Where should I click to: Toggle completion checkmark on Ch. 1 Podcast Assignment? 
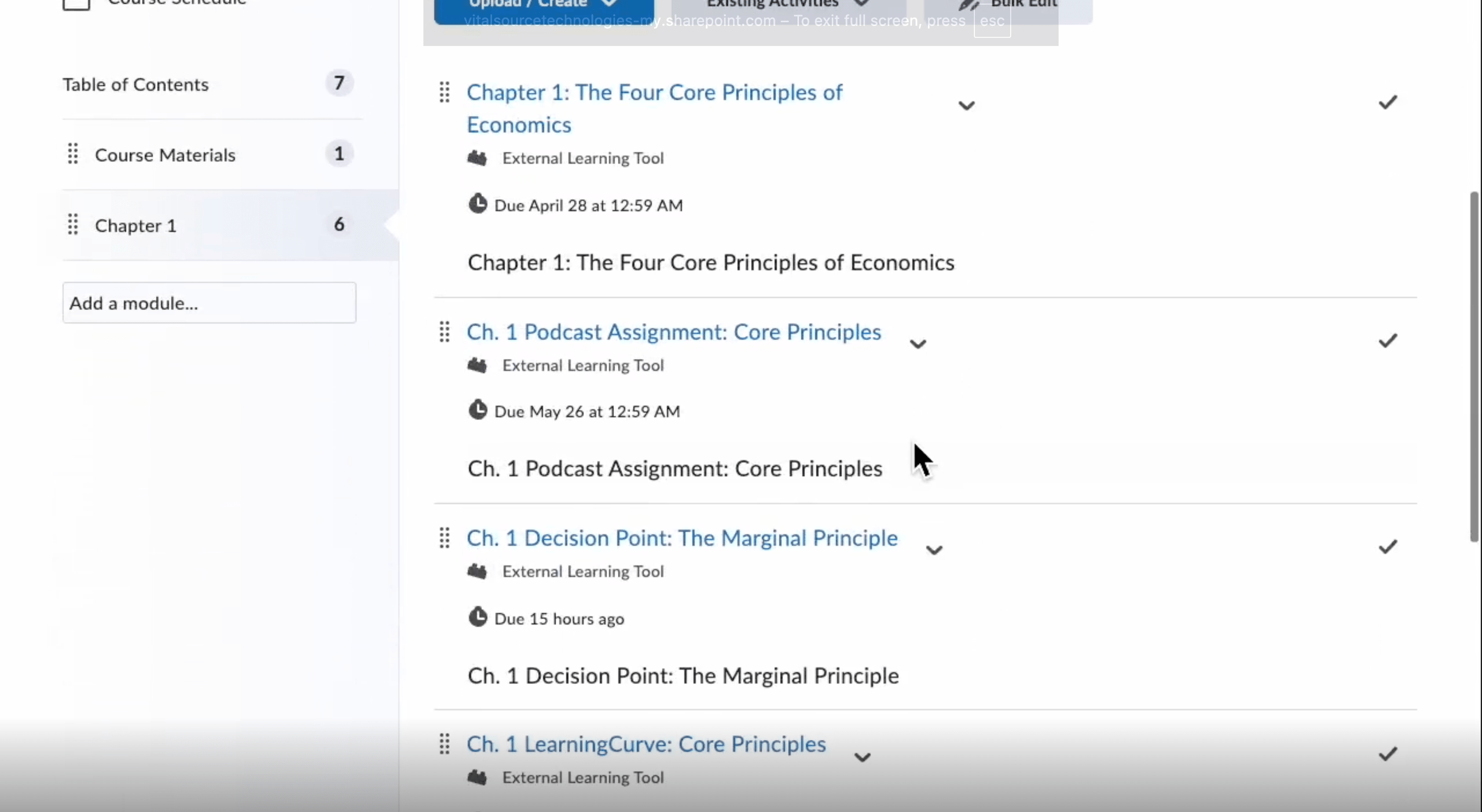[x=1387, y=341]
